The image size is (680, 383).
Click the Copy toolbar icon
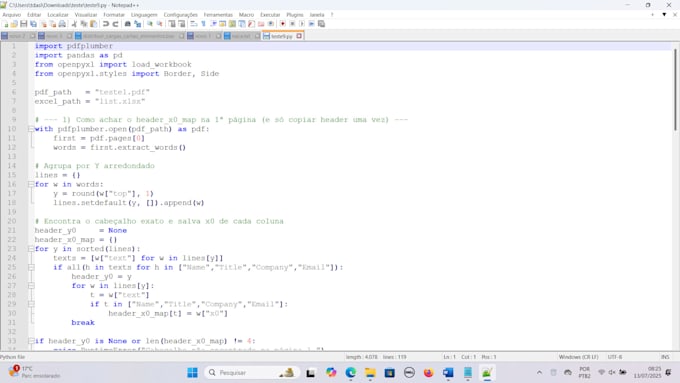[x=84, y=24]
